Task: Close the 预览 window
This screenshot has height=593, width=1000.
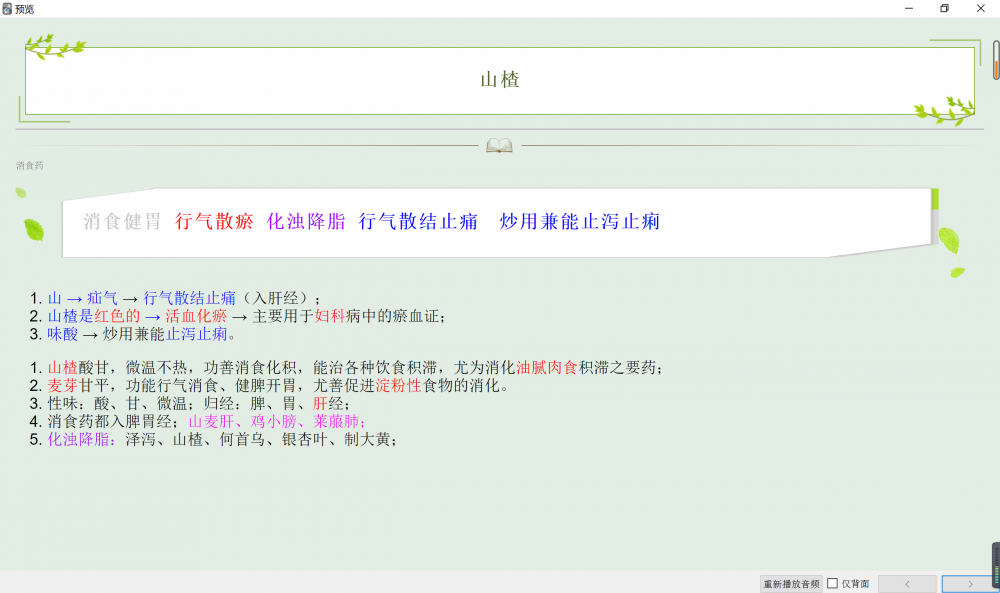Action: click(981, 8)
